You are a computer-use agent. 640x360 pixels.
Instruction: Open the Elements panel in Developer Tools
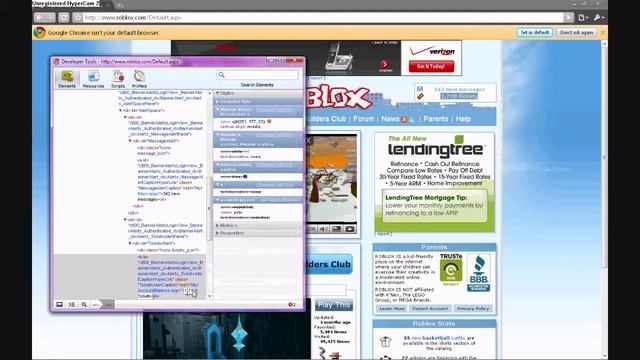(x=67, y=79)
